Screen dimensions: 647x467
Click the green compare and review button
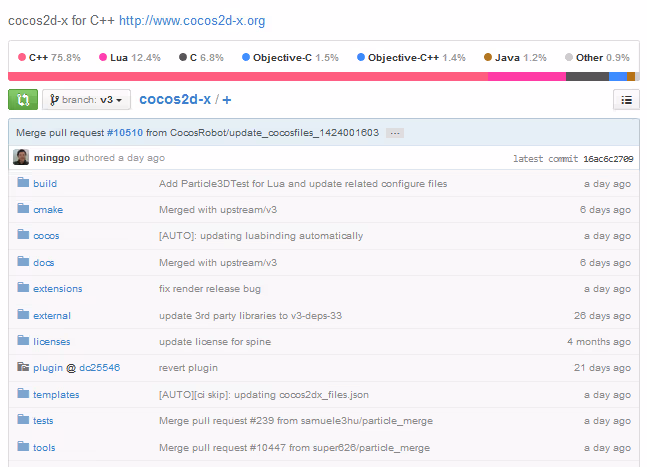23,99
